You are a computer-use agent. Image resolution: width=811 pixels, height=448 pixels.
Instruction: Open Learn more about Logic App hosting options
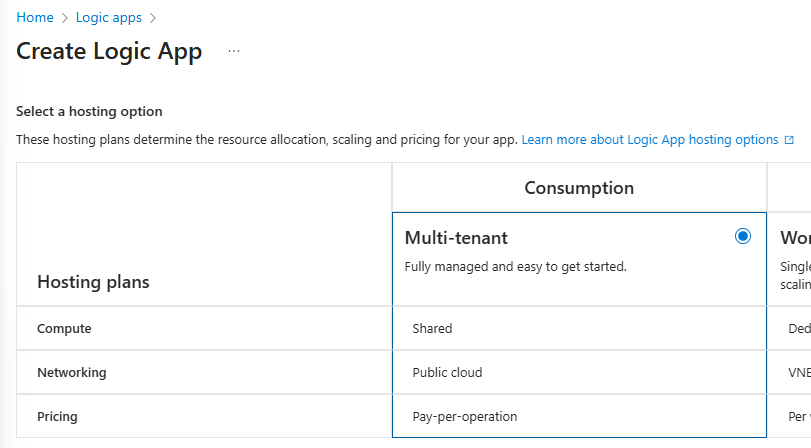(650, 140)
